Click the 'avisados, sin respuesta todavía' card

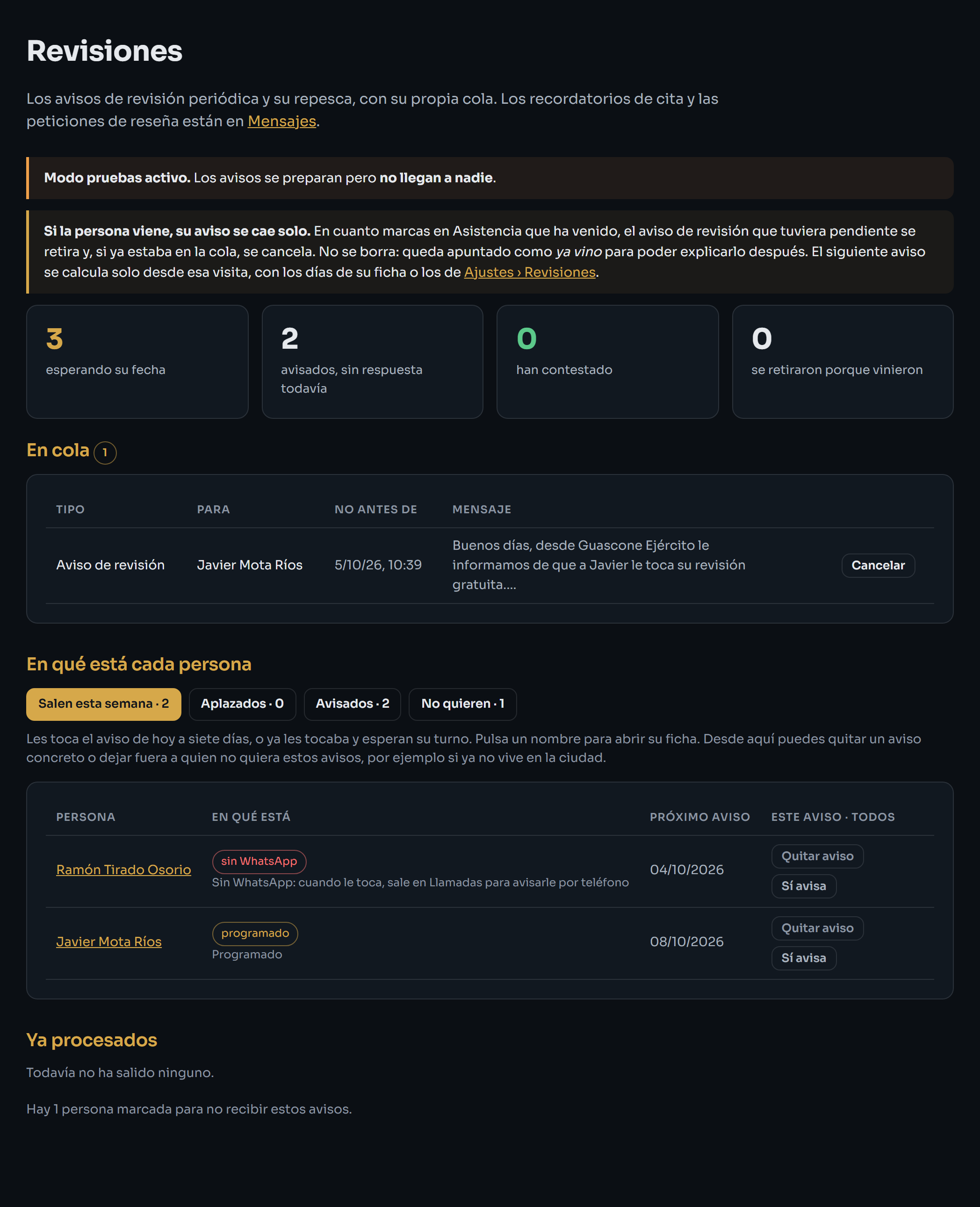[373, 362]
